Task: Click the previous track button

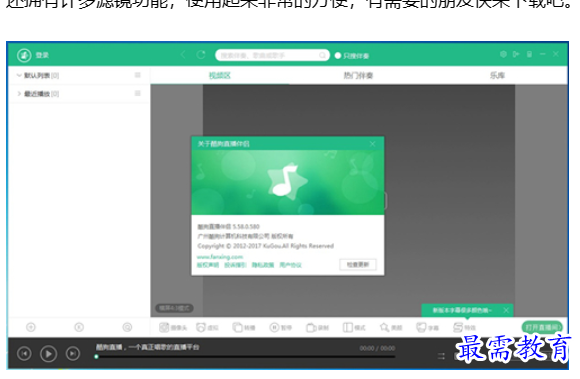Action: tap(24, 354)
